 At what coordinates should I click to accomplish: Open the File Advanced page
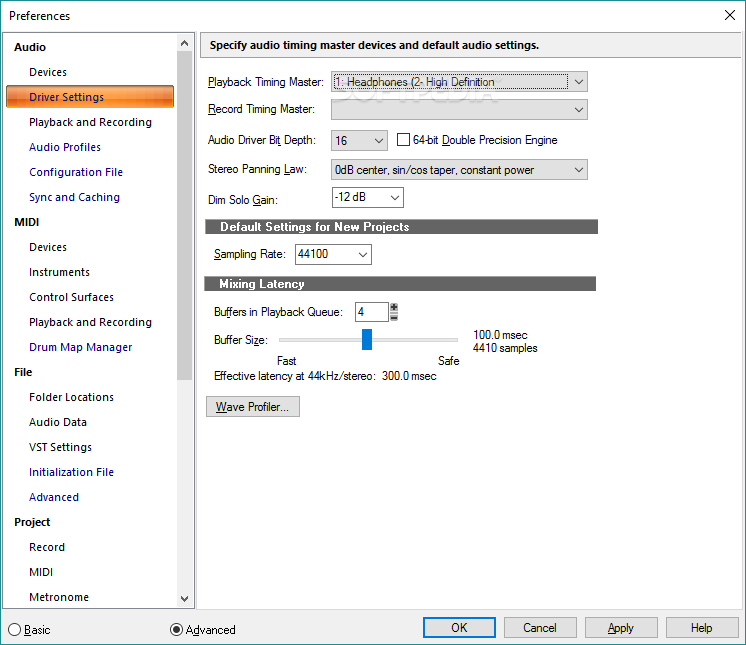point(54,497)
